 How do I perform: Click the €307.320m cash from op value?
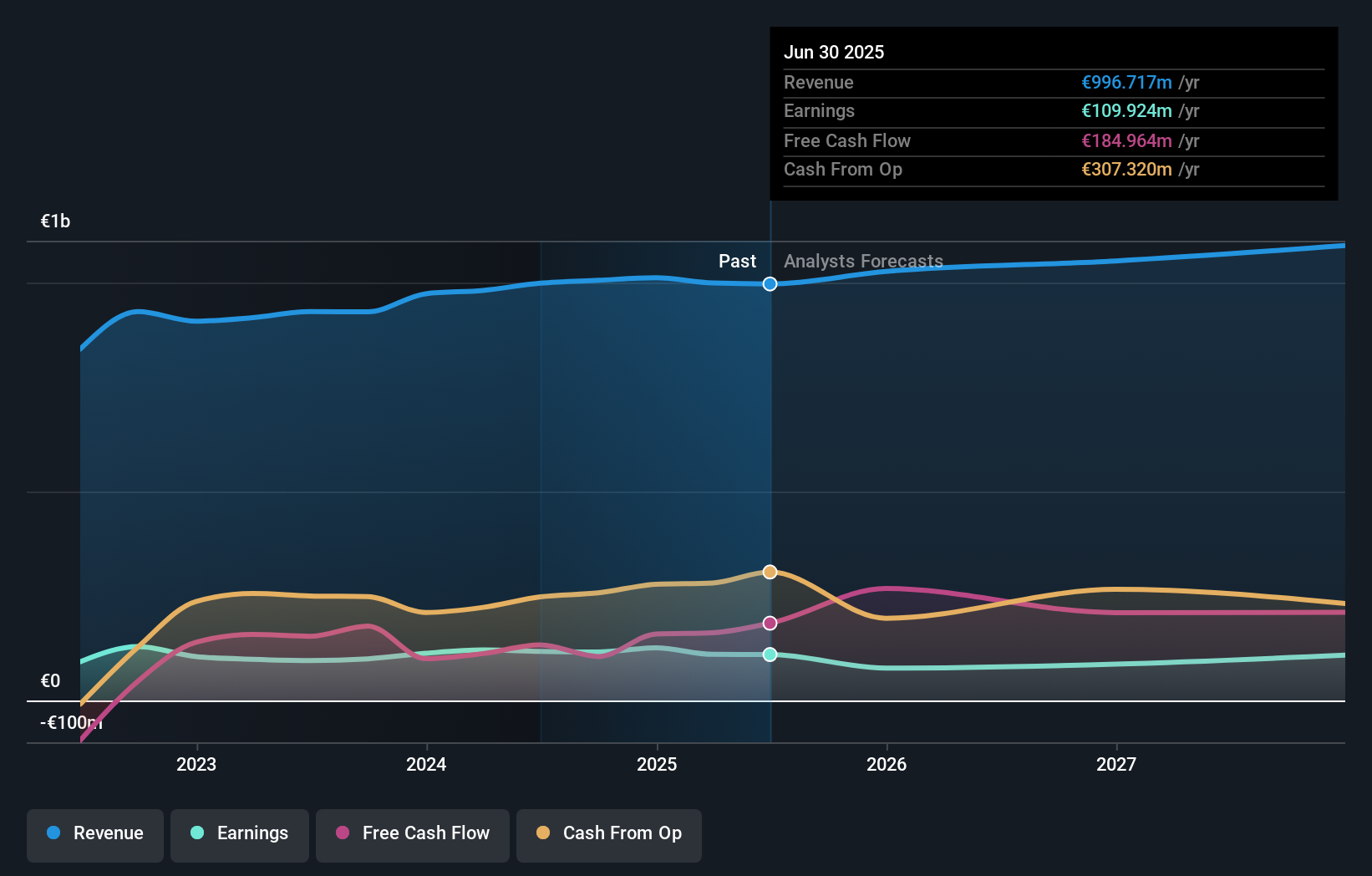point(1126,169)
